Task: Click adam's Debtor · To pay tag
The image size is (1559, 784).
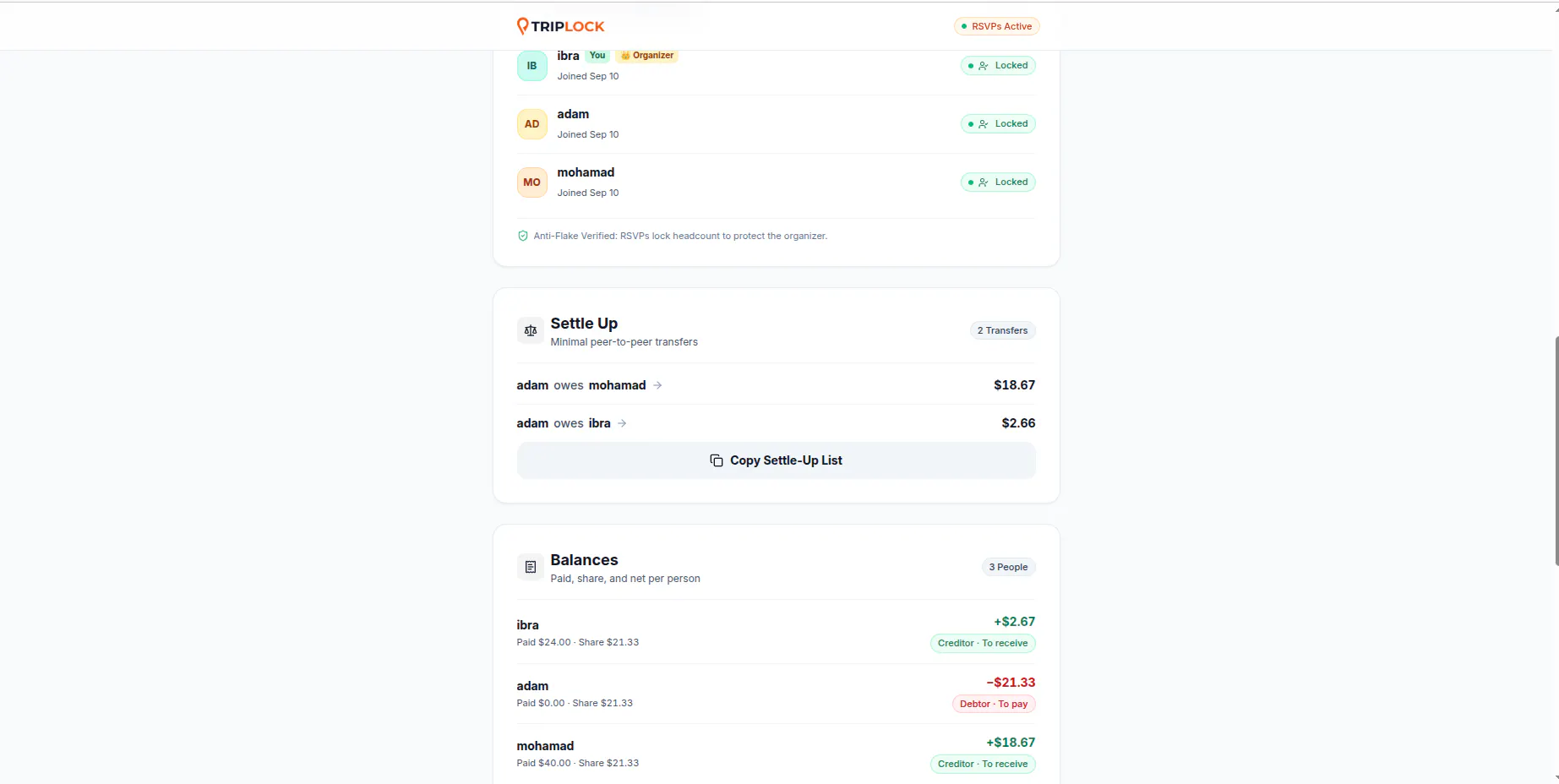Action: (994, 704)
